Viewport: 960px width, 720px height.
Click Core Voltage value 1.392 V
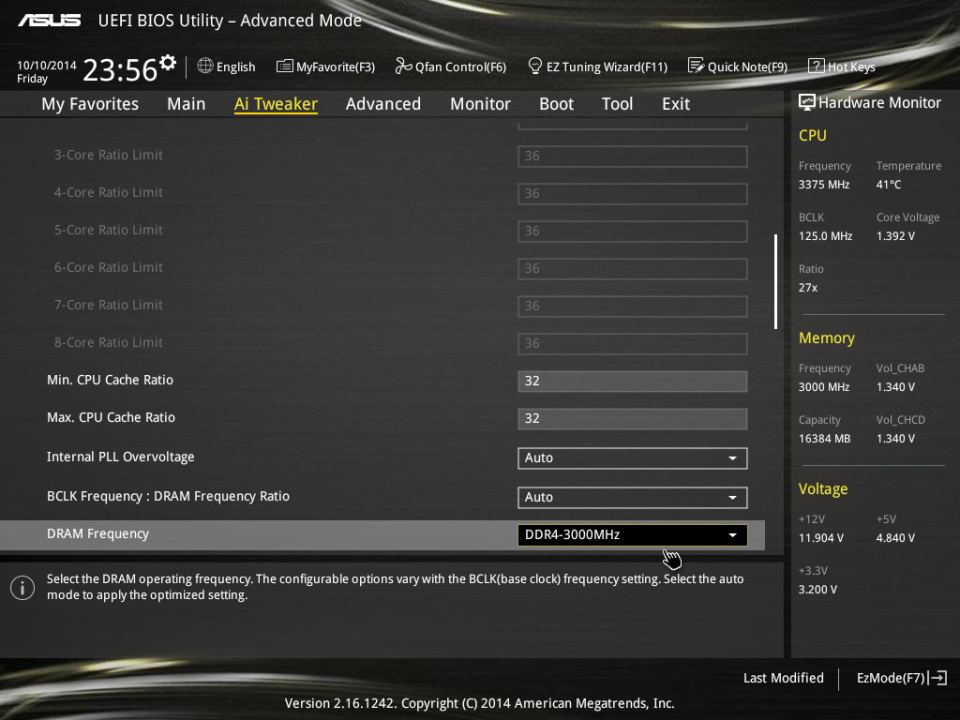click(895, 236)
